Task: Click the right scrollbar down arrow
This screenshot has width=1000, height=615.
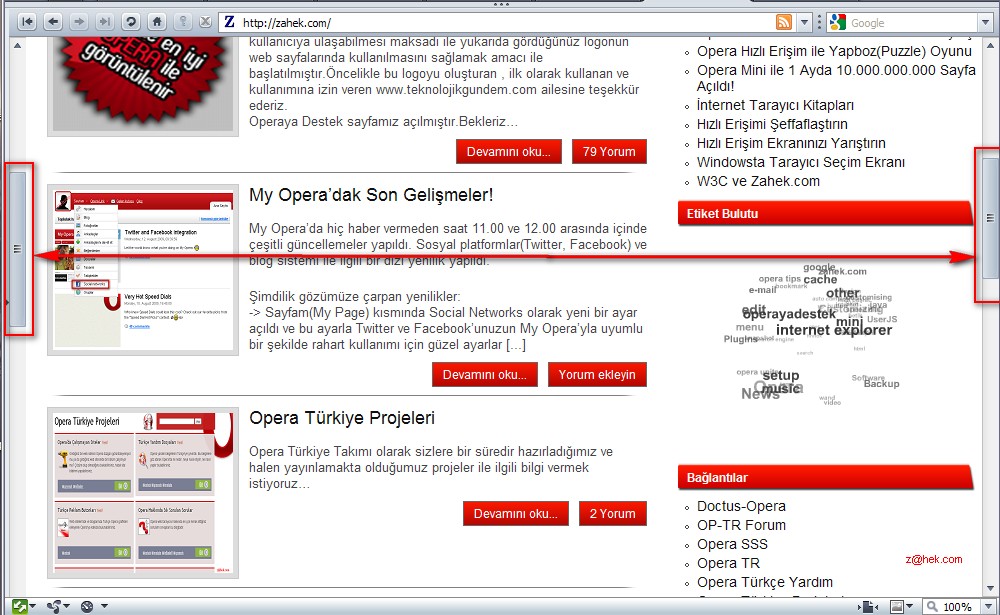Action: (990, 588)
